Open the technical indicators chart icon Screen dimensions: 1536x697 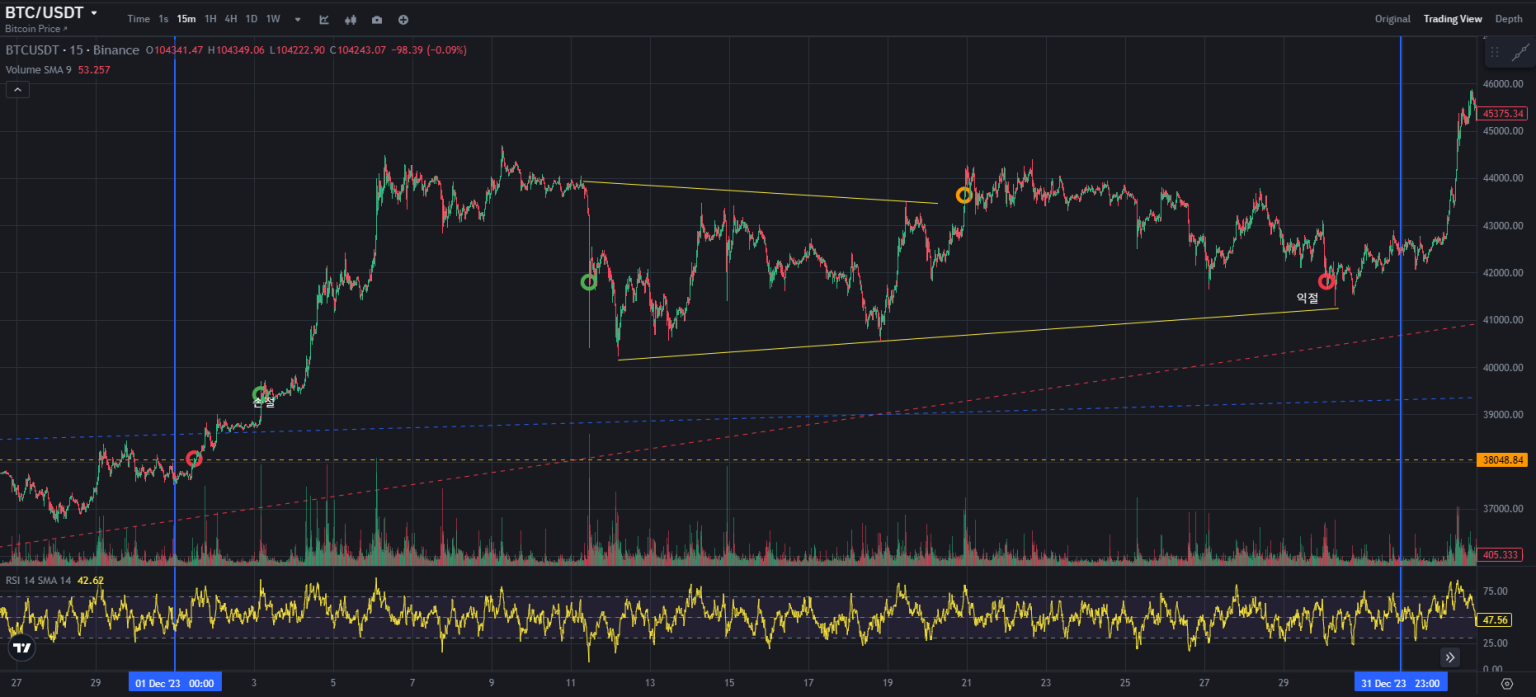click(324, 19)
